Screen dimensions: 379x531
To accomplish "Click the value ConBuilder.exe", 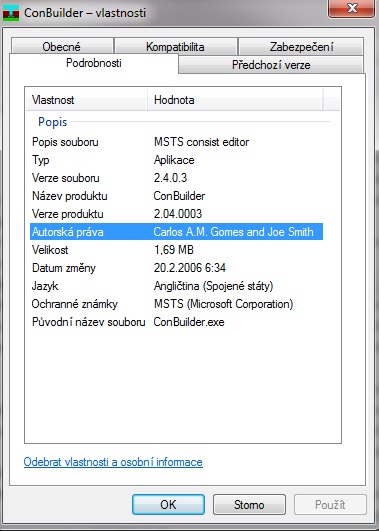I will pos(189,322).
